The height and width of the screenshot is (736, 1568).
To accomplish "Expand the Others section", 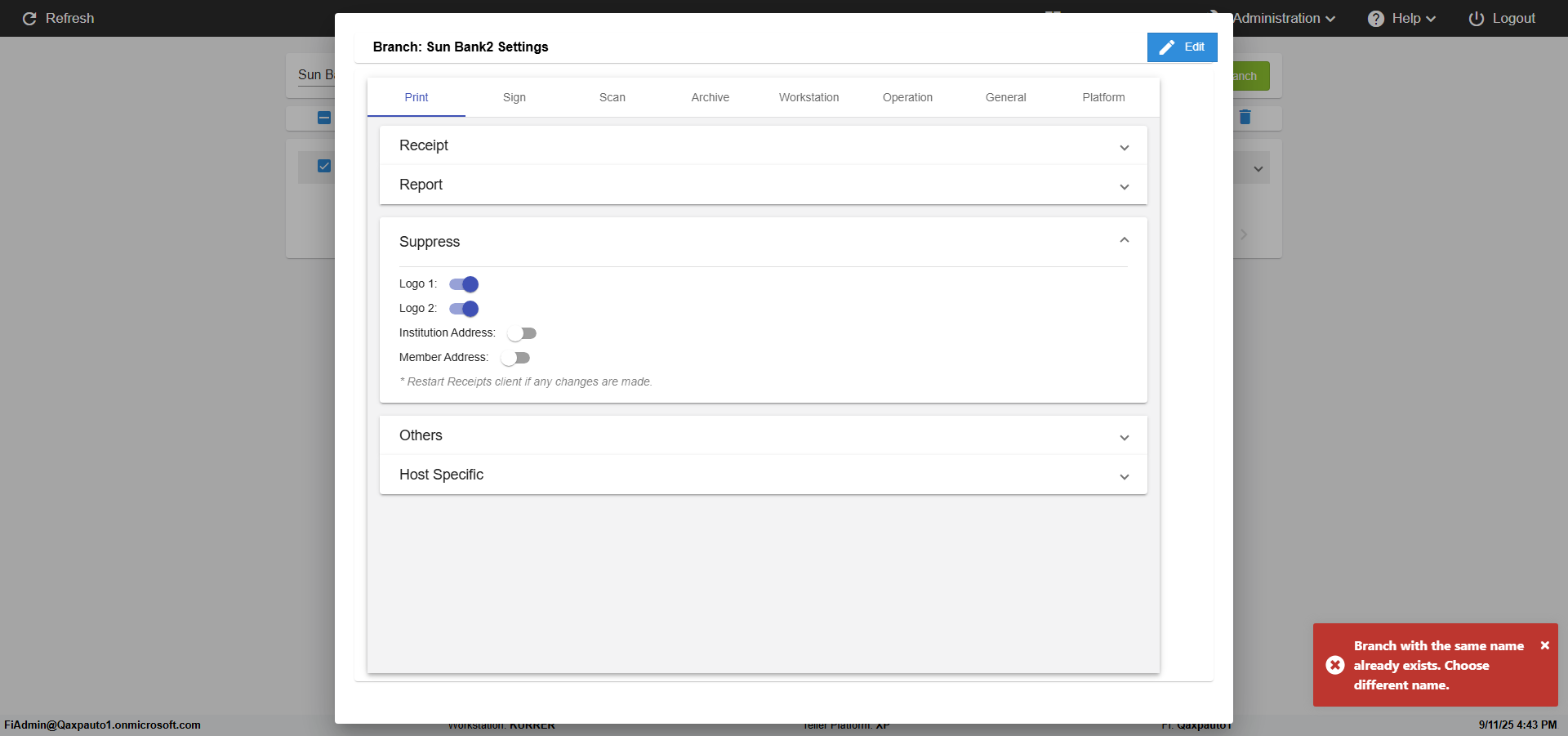I will tap(1125, 438).
